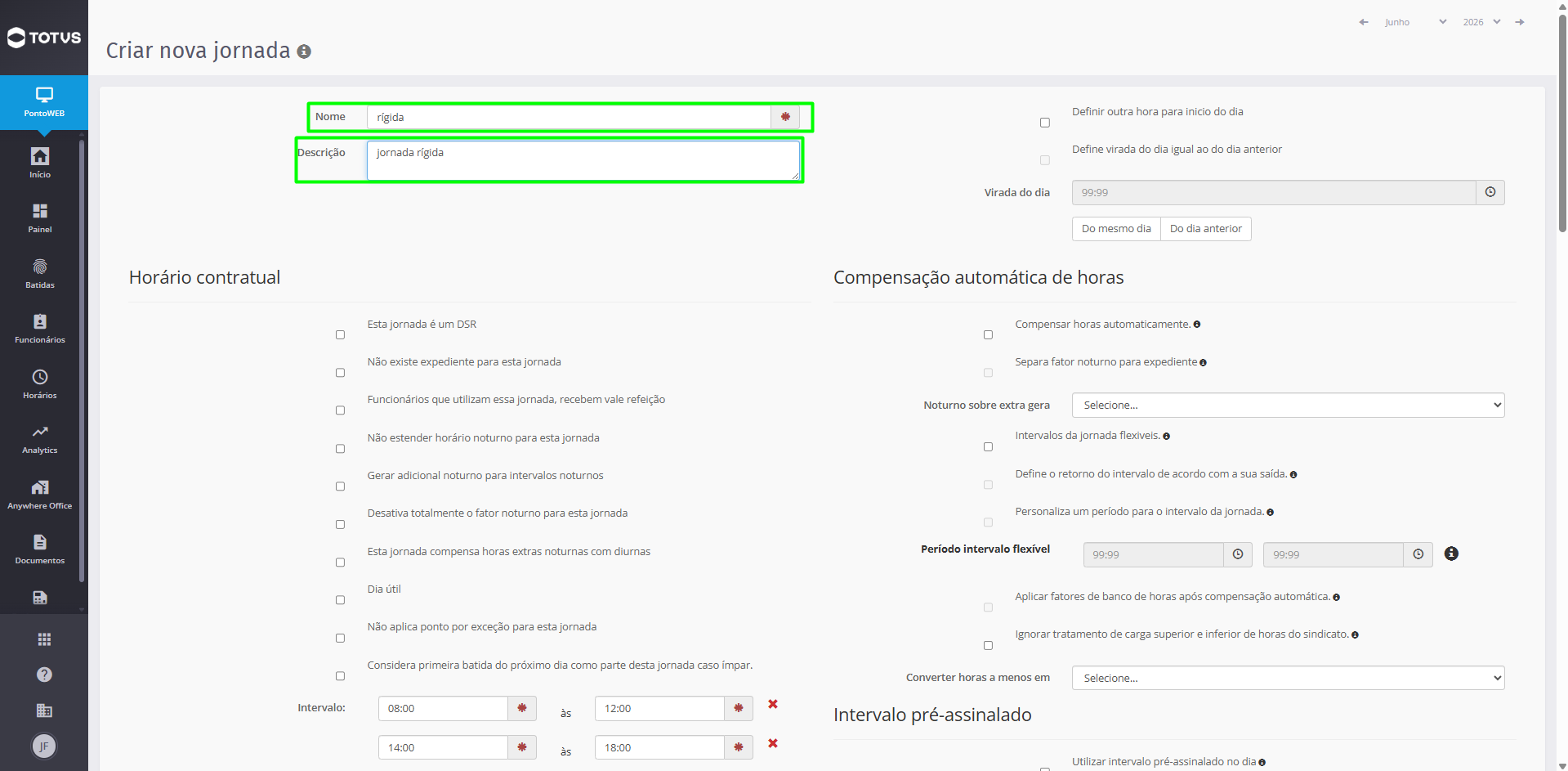Open Funcionários in the sidebar
Screen dimensions: 1568x771
tap(40, 329)
